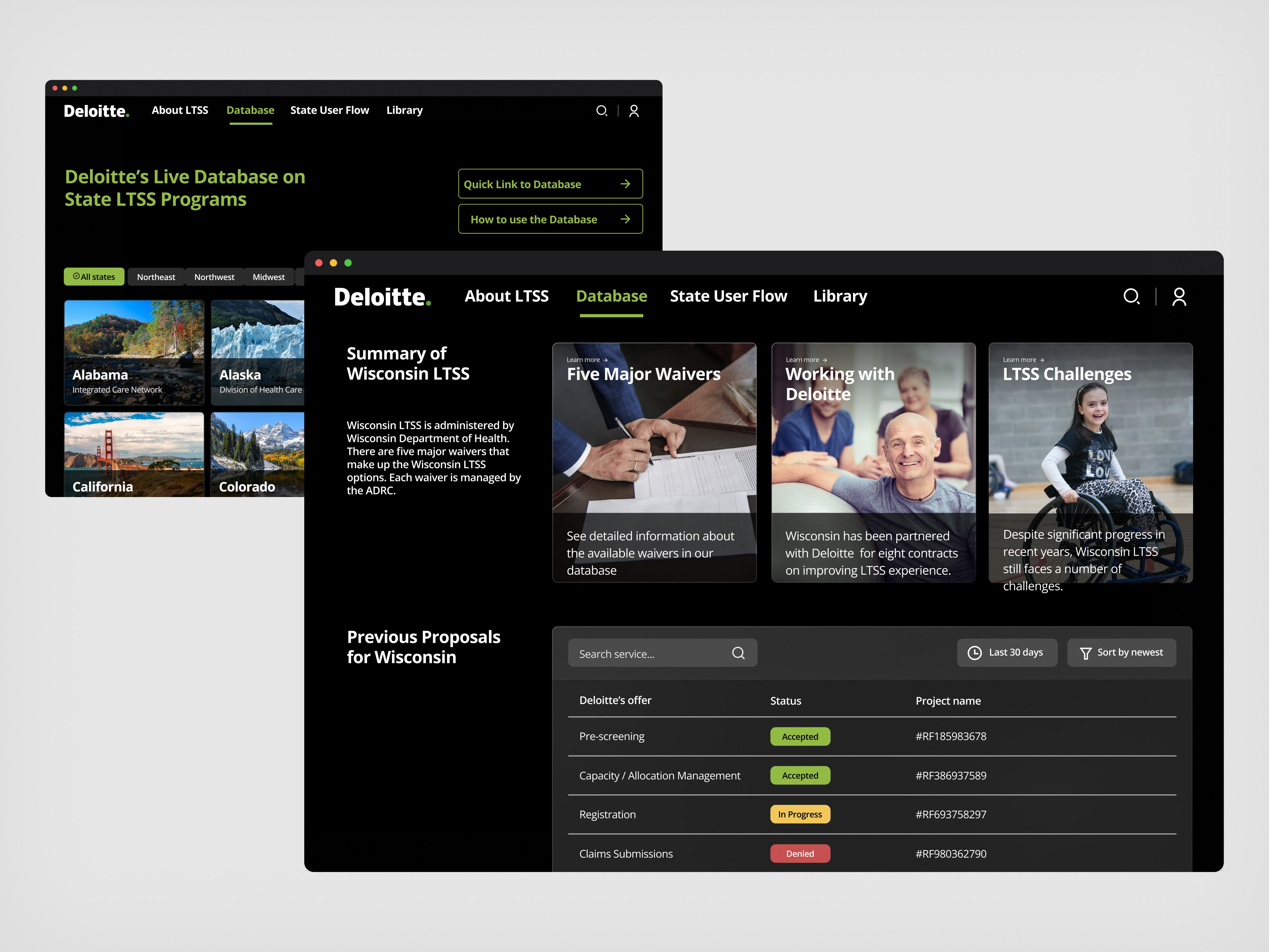The width and height of the screenshot is (1269, 952).
Task: Select the Northeast region filter
Action: coord(156,277)
